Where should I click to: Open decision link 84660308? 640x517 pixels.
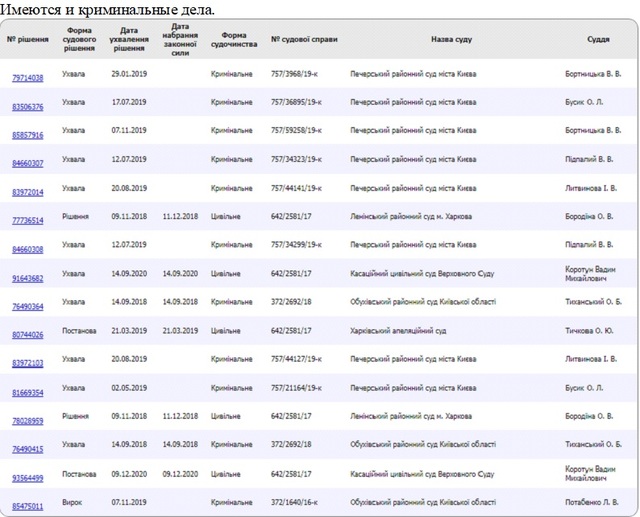[27, 249]
